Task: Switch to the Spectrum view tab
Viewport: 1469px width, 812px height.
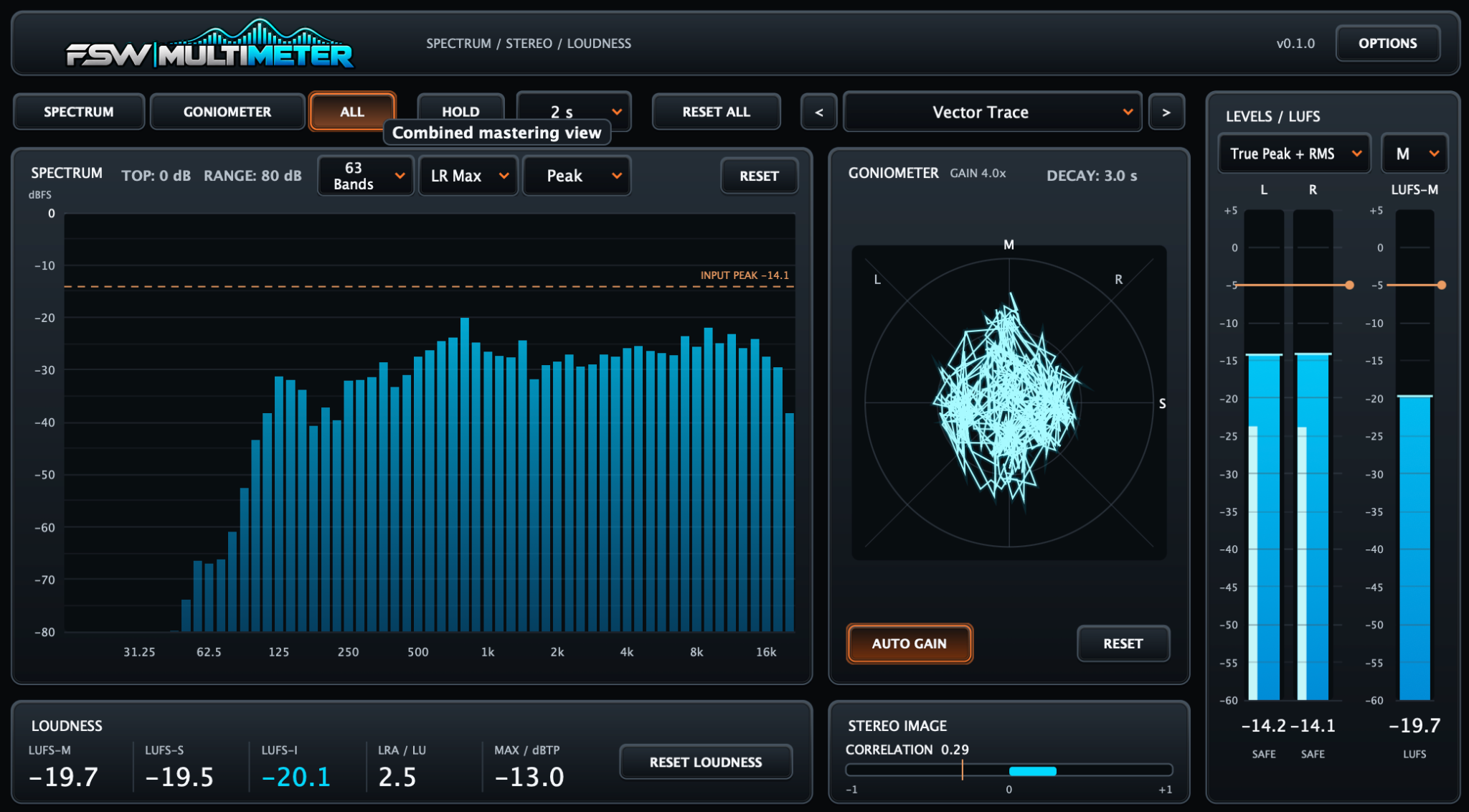Action: coord(79,112)
